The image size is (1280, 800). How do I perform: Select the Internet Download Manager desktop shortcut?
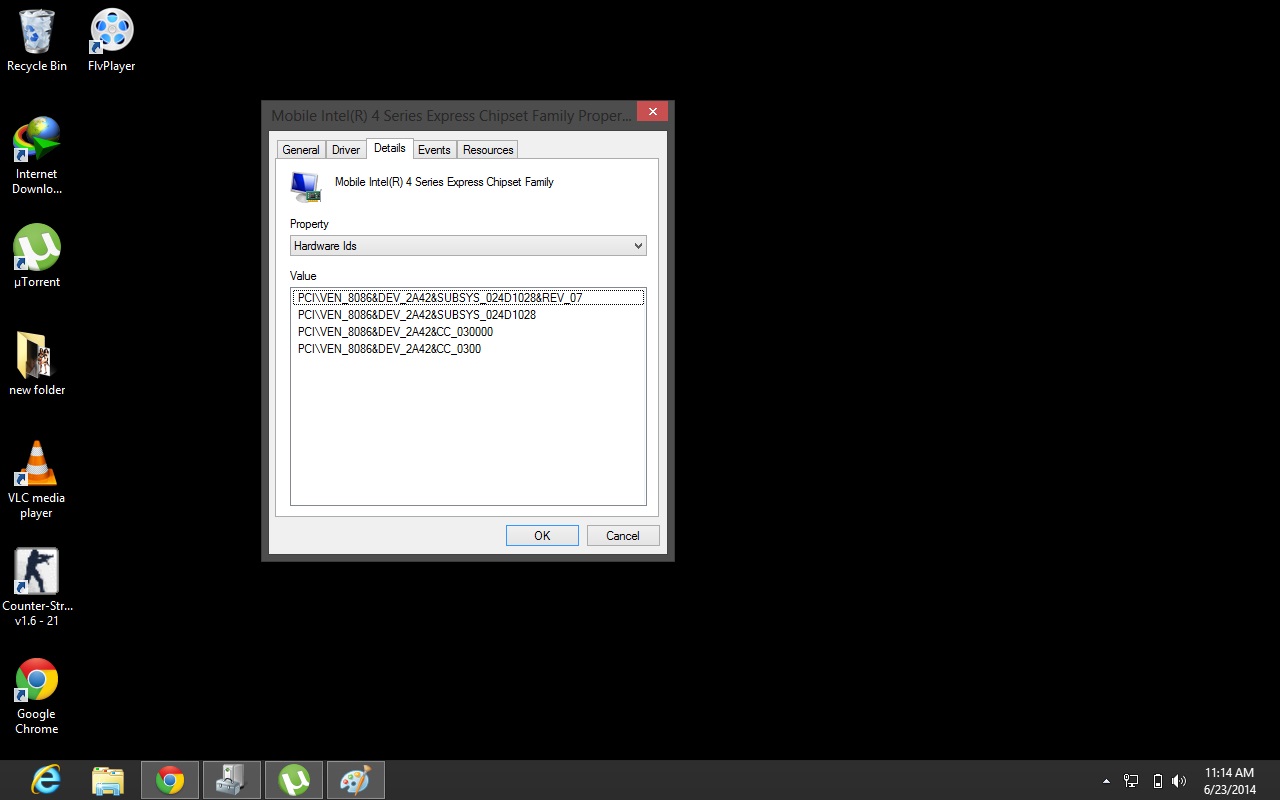click(37, 156)
